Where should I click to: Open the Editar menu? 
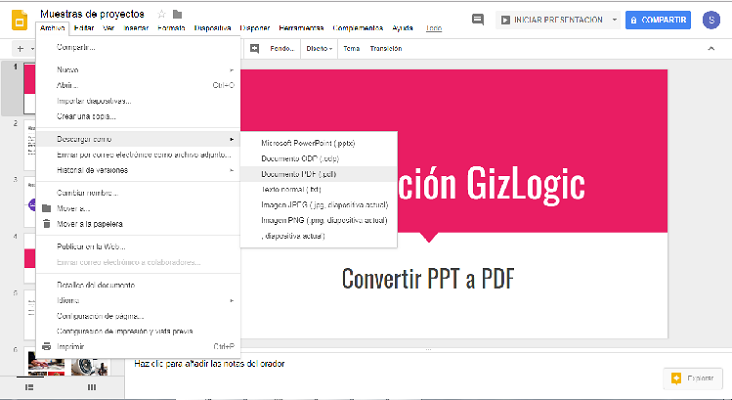pos(84,28)
